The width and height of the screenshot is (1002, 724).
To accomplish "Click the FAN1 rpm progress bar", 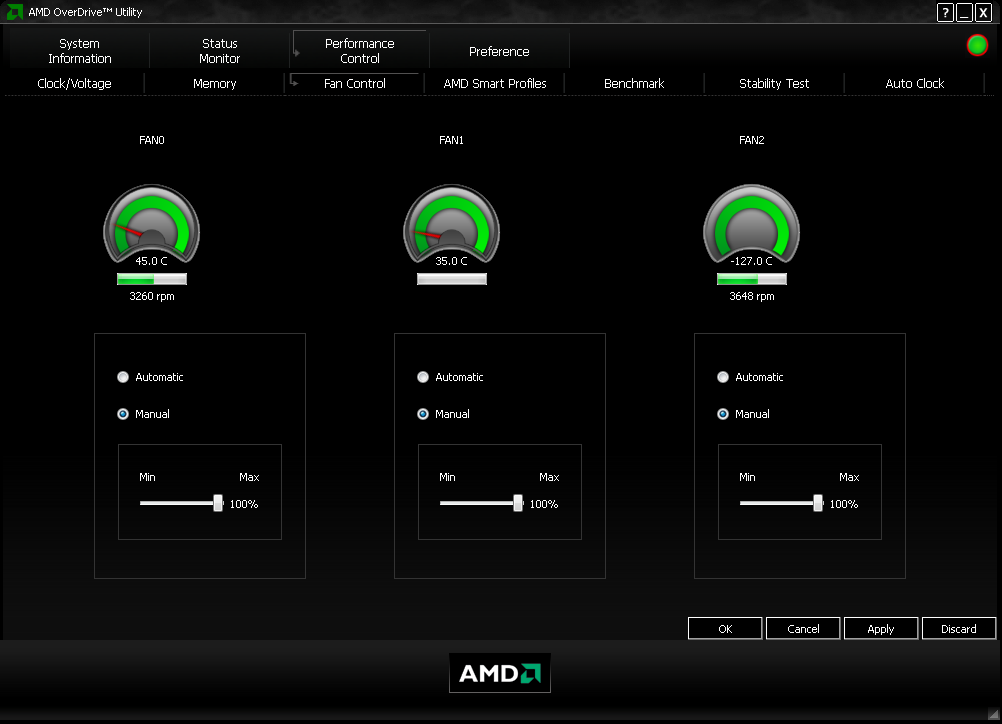I will click(451, 279).
